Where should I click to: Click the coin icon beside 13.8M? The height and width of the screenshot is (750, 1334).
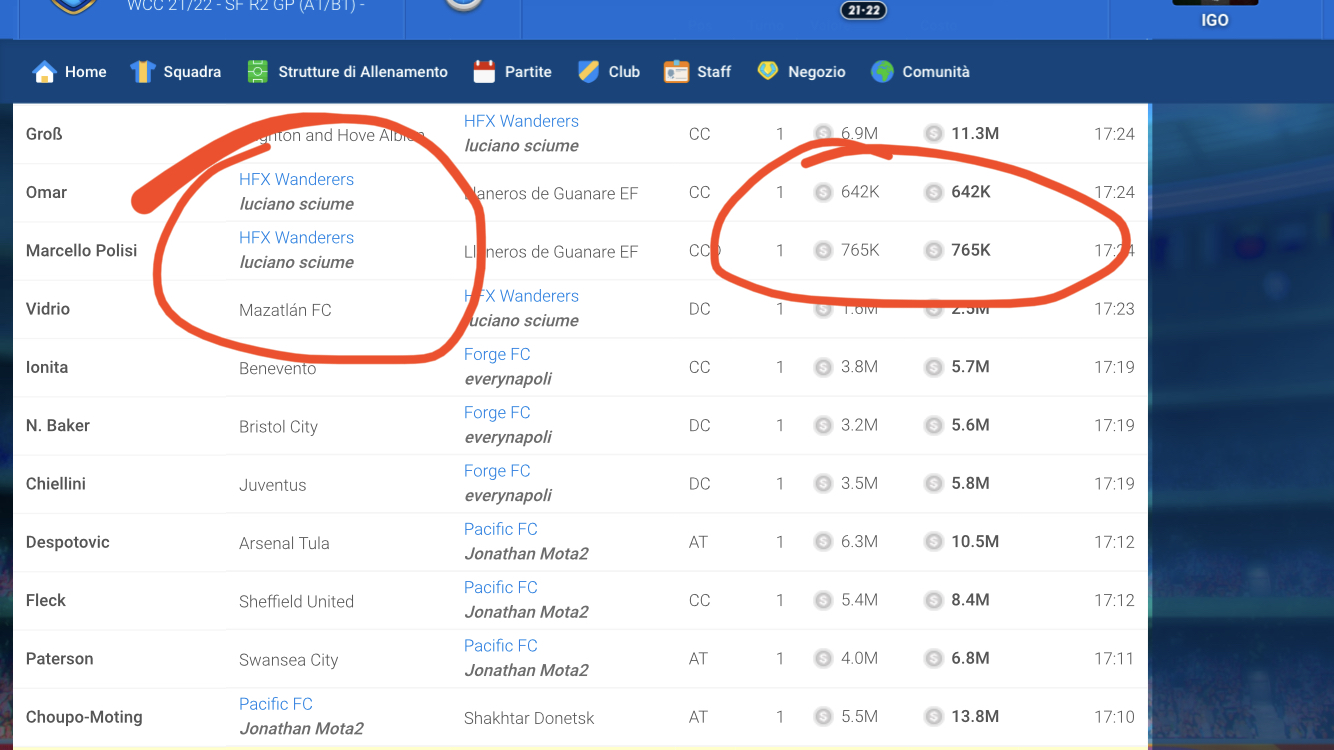click(933, 717)
